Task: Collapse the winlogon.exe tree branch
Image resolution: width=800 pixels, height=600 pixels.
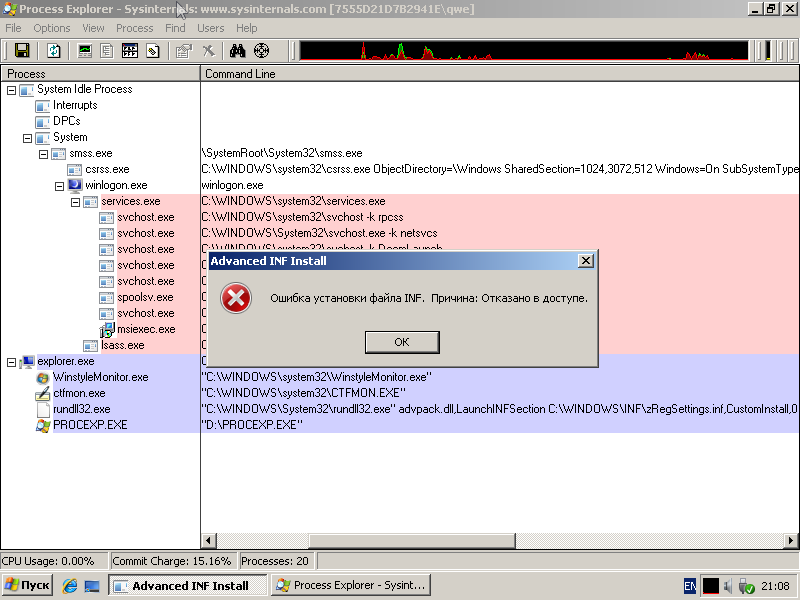Action: coord(60,185)
